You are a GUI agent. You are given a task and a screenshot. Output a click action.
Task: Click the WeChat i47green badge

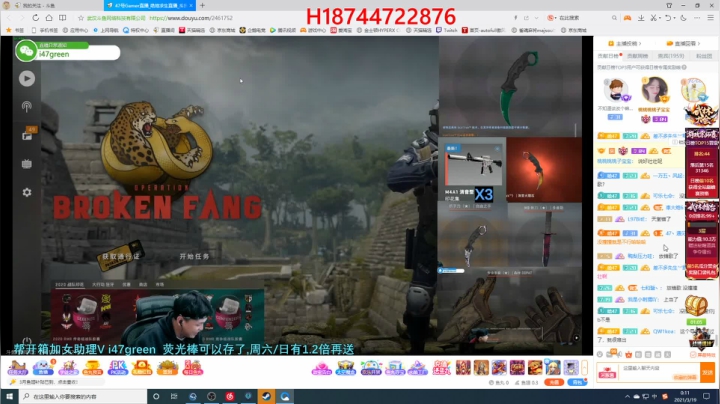(x=68, y=50)
